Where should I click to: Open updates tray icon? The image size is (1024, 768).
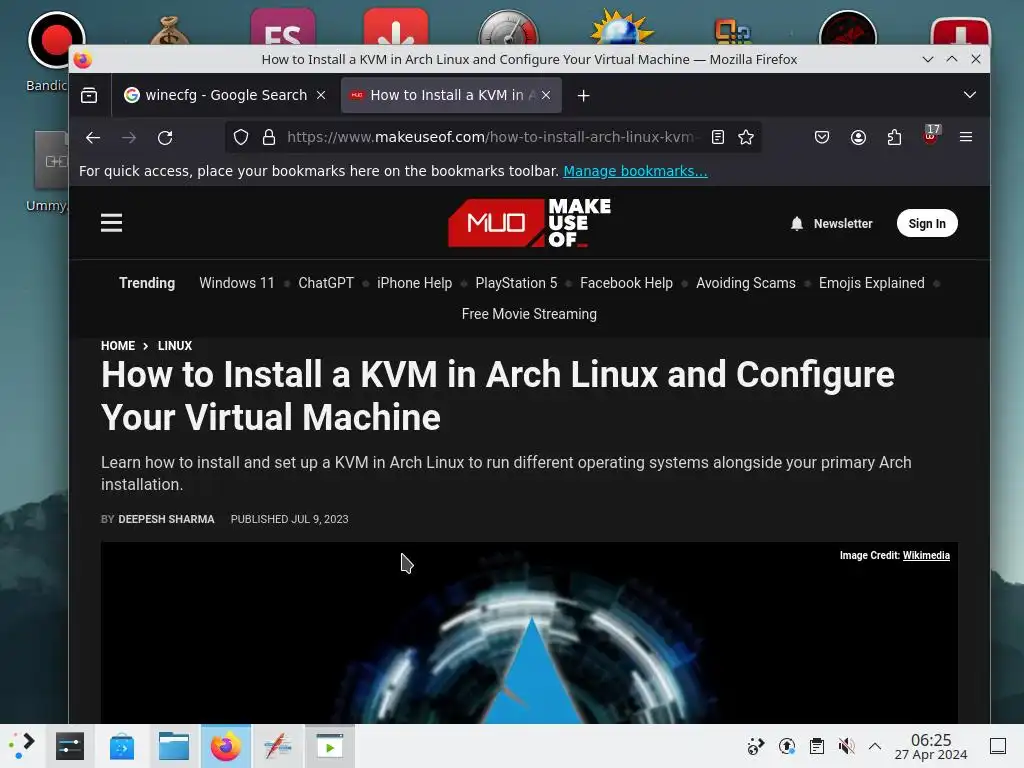click(x=787, y=746)
